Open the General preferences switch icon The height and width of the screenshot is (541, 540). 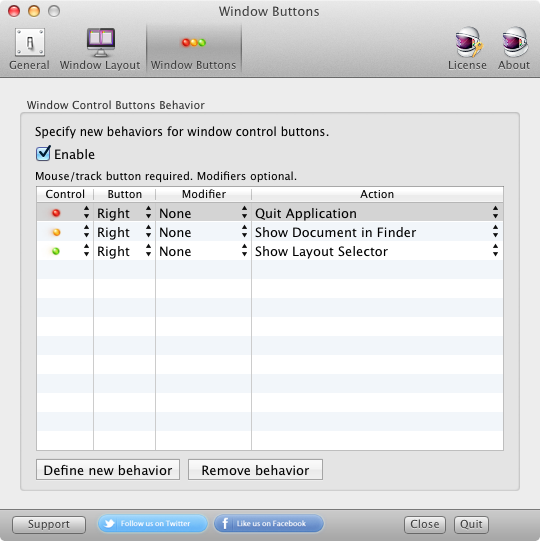(30, 42)
